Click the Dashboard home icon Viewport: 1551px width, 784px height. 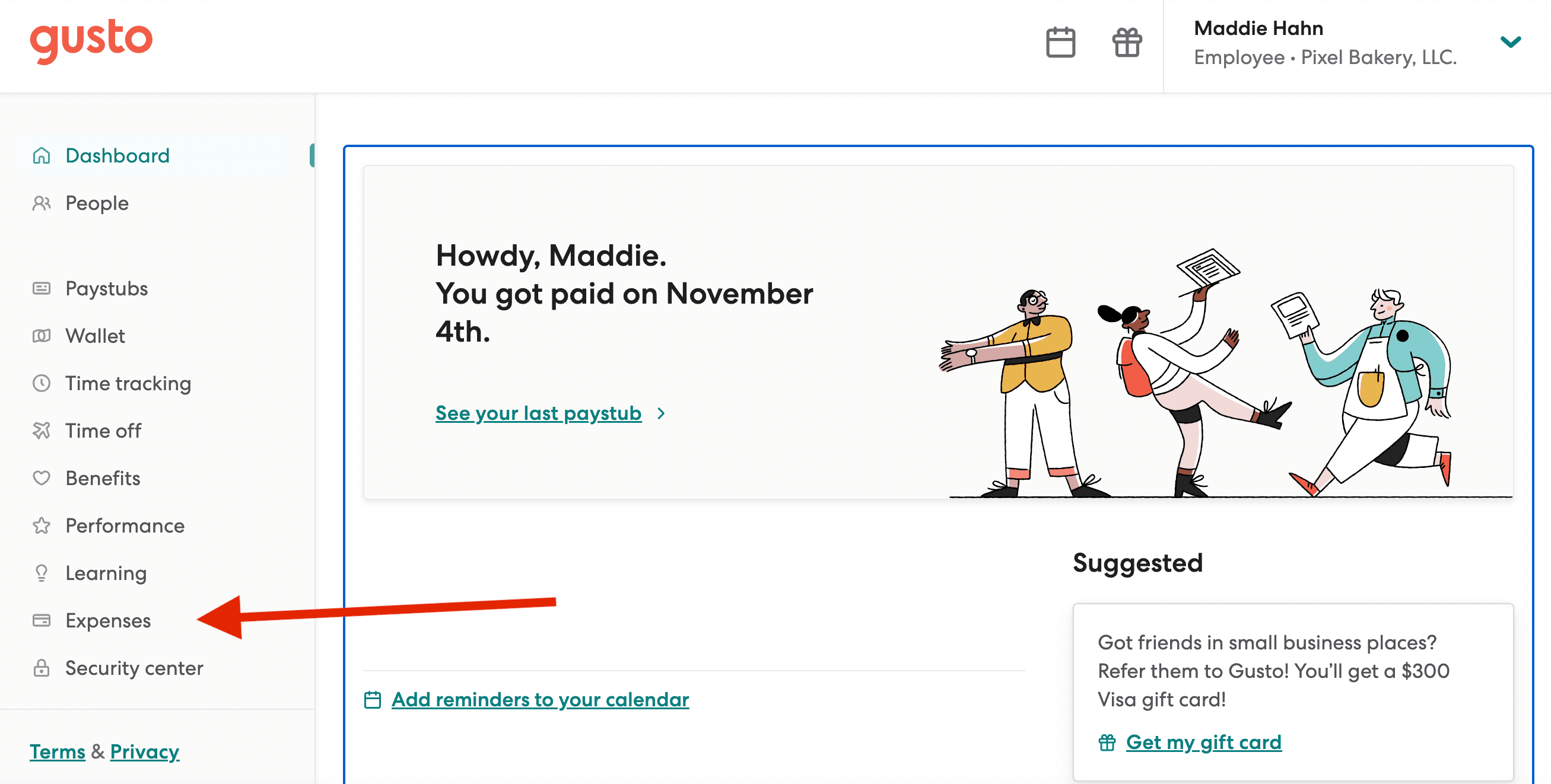tap(42, 156)
